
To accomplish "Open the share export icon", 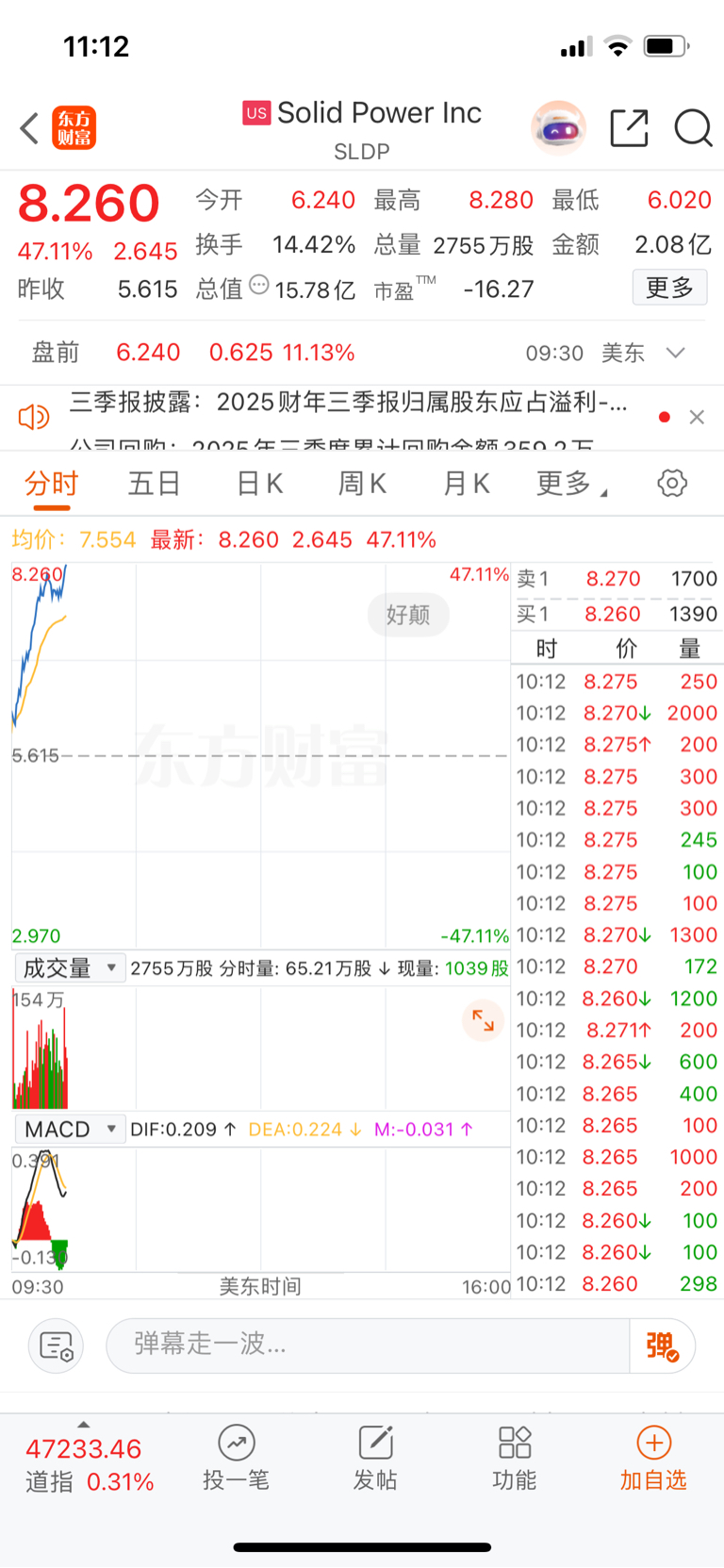I will coord(629,127).
